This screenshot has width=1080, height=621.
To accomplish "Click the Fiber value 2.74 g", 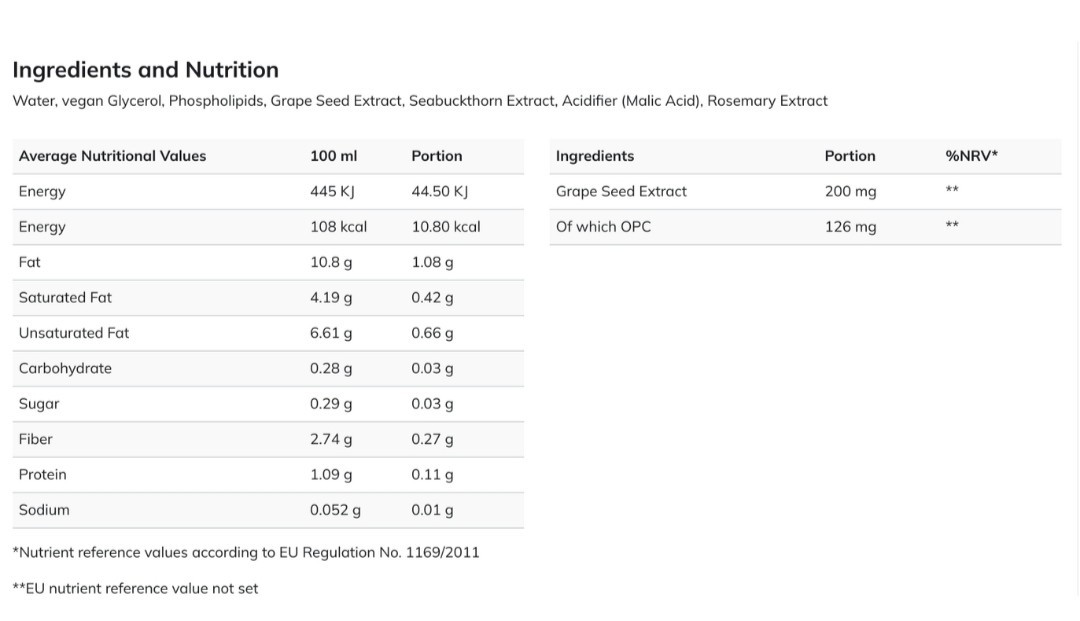I will click(331, 439).
